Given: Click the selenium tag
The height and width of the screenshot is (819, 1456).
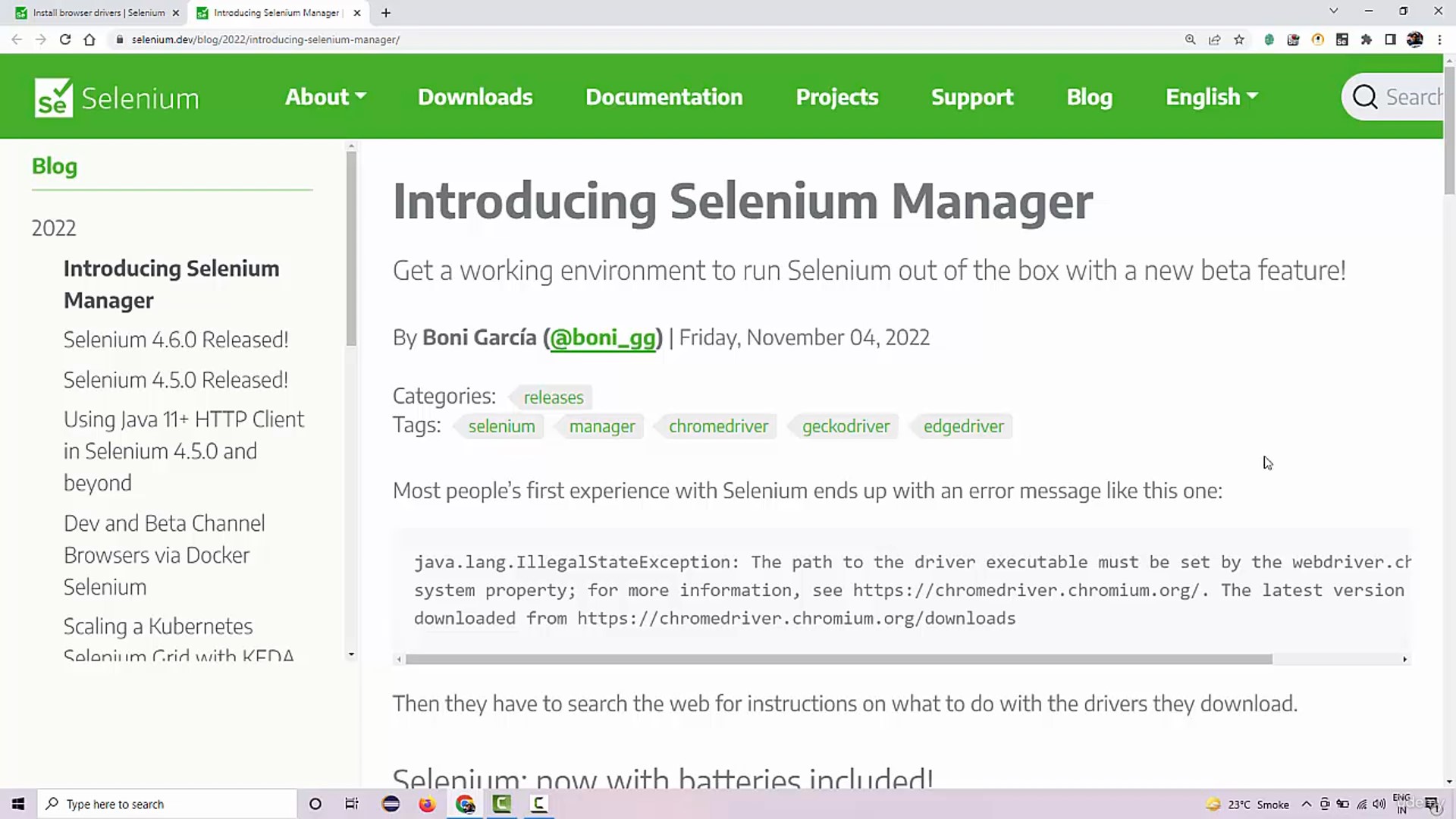Looking at the screenshot, I should [x=501, y=426].
